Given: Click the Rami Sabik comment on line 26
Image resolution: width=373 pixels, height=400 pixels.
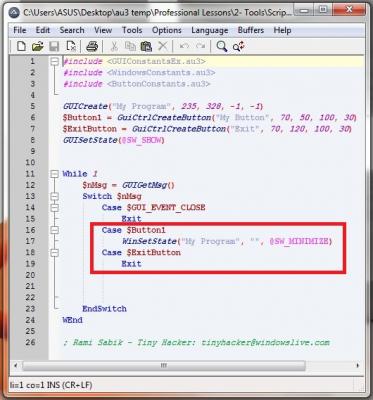Looking at the screenshot, I should tap(196, 343).
